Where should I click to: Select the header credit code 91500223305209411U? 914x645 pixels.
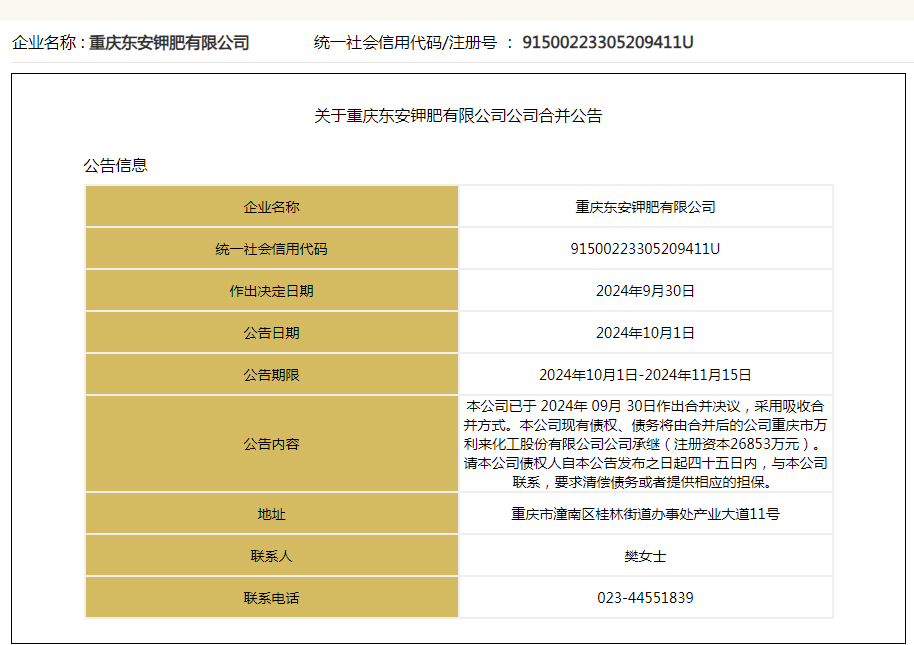point(607,43)
